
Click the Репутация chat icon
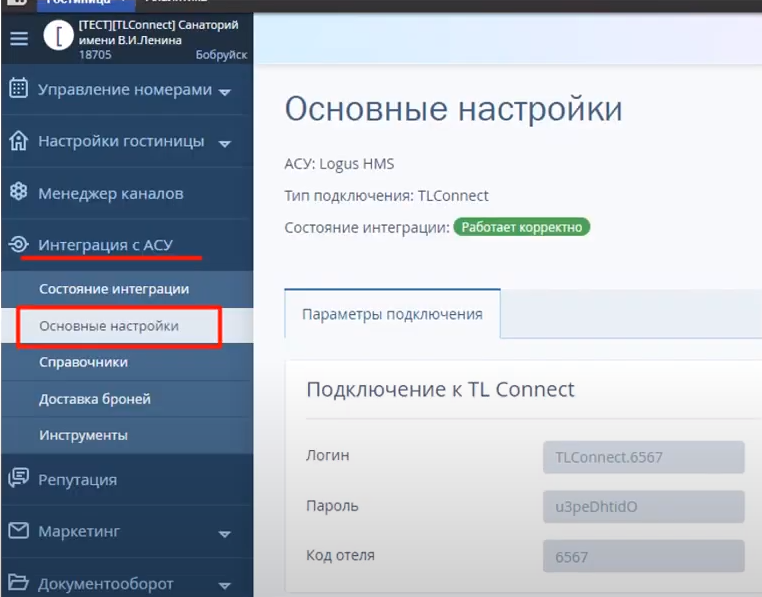pos(18,478)
